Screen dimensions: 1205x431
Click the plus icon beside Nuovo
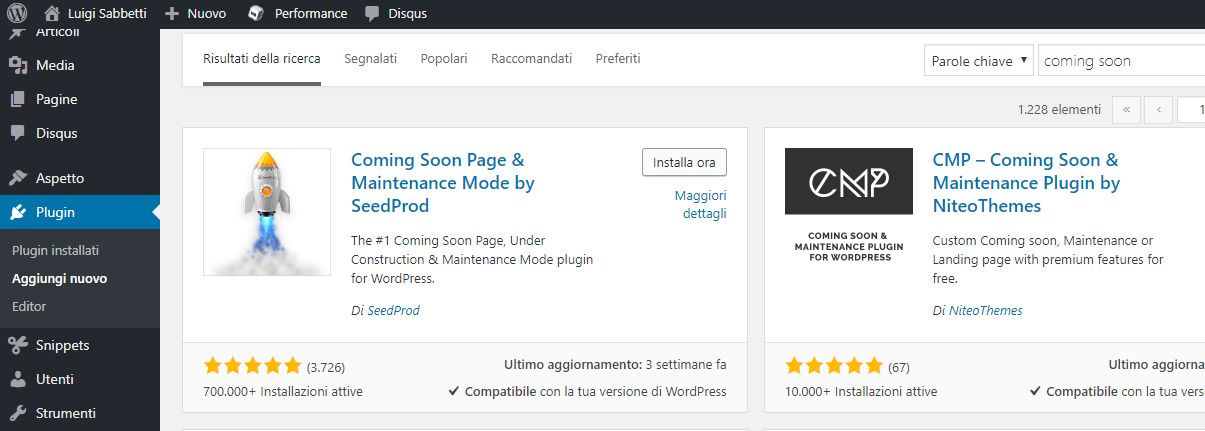pos(171,14)
